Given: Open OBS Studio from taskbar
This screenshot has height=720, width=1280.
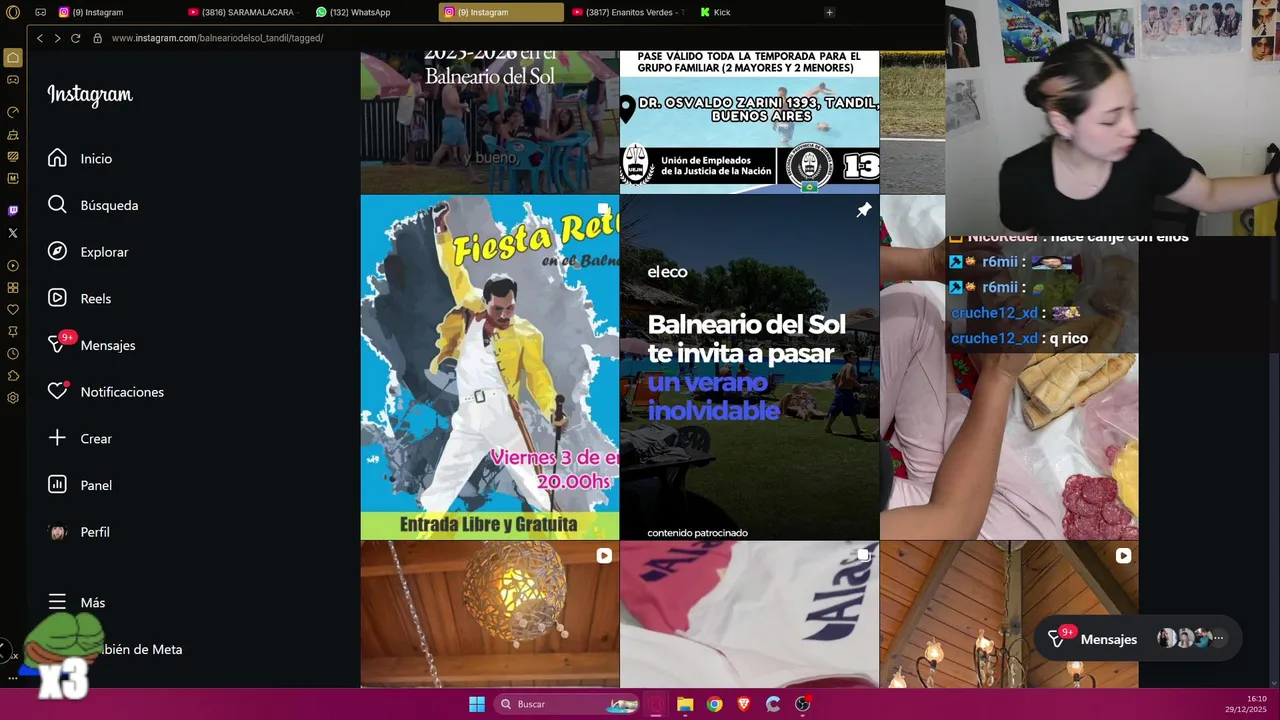Looking at the screenshot, I should tap(802, 704).
